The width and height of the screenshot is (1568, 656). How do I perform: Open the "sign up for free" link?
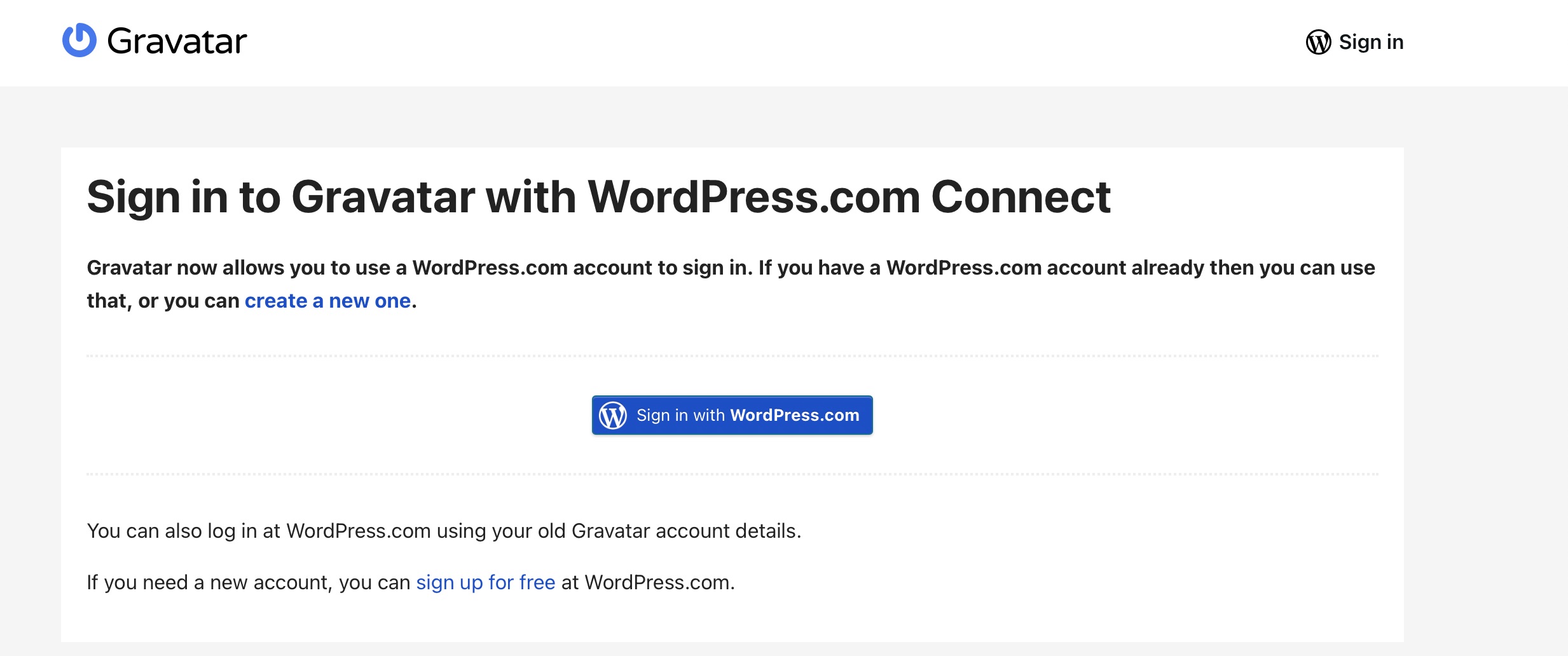click(486, 582)
